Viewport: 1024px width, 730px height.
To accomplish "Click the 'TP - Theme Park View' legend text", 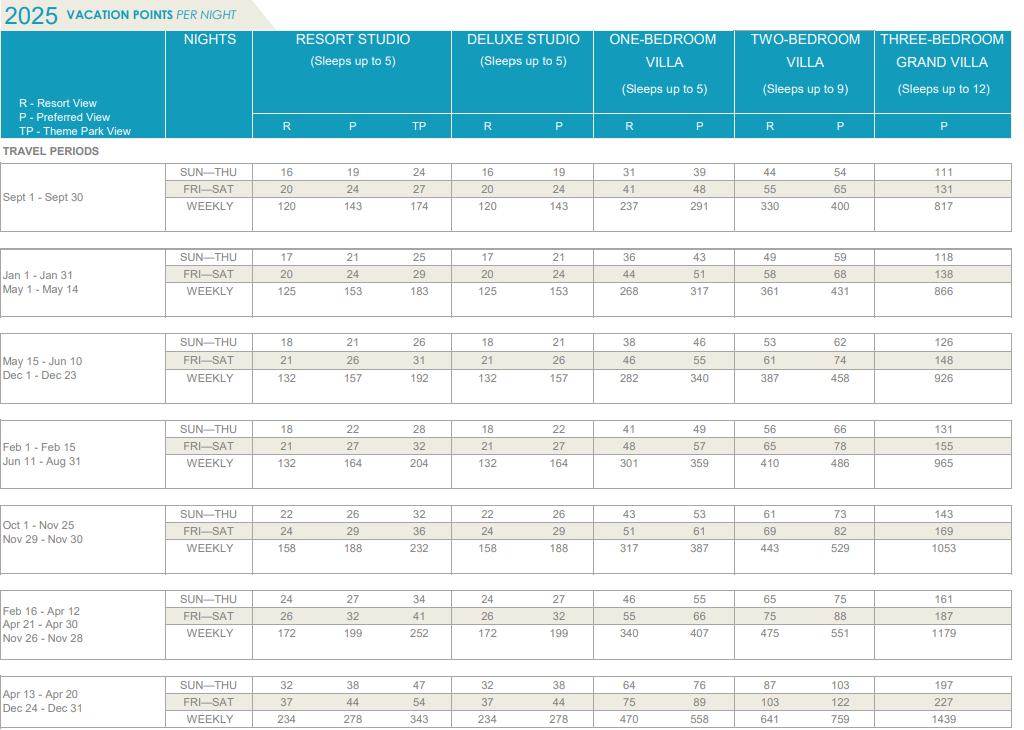I will coord(75,131).
